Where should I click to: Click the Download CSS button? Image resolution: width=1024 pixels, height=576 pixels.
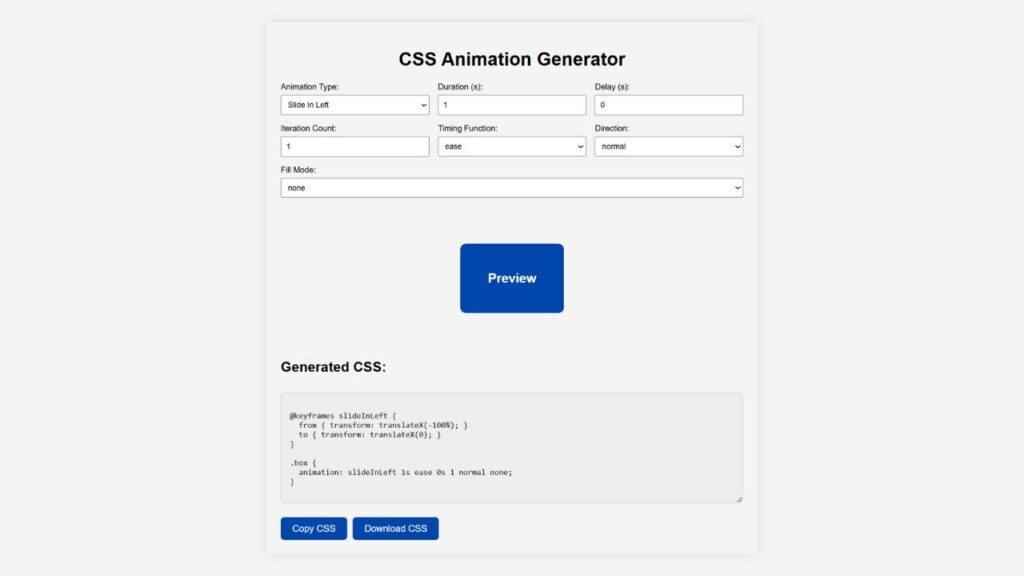coord(395,528)
